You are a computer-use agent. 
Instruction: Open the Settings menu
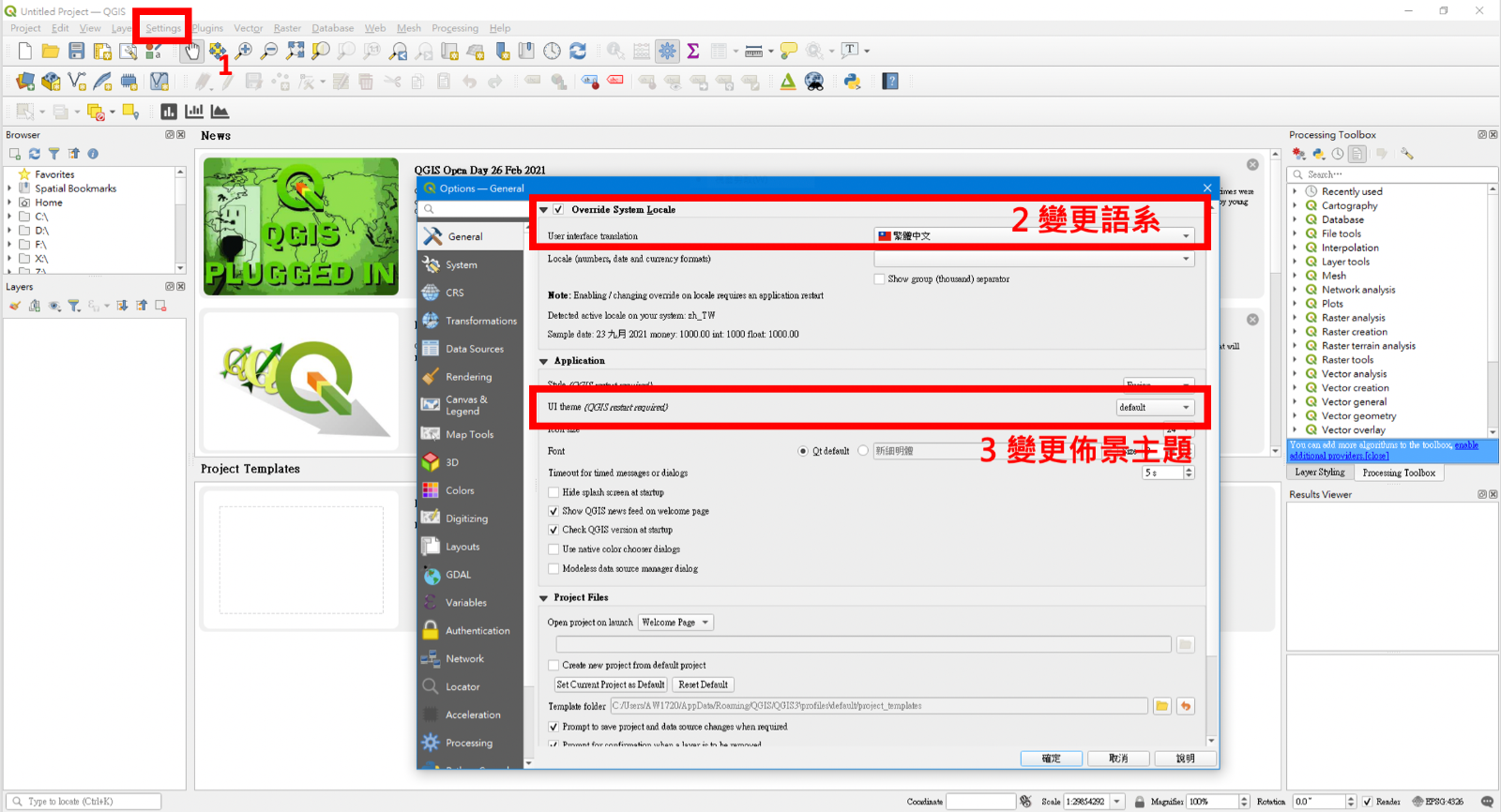163,28
